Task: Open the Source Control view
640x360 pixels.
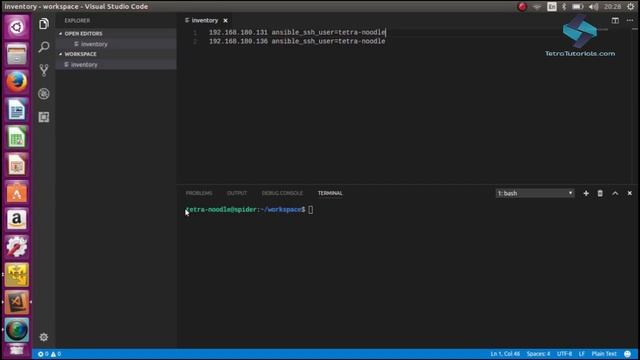Action: (44, 70)
